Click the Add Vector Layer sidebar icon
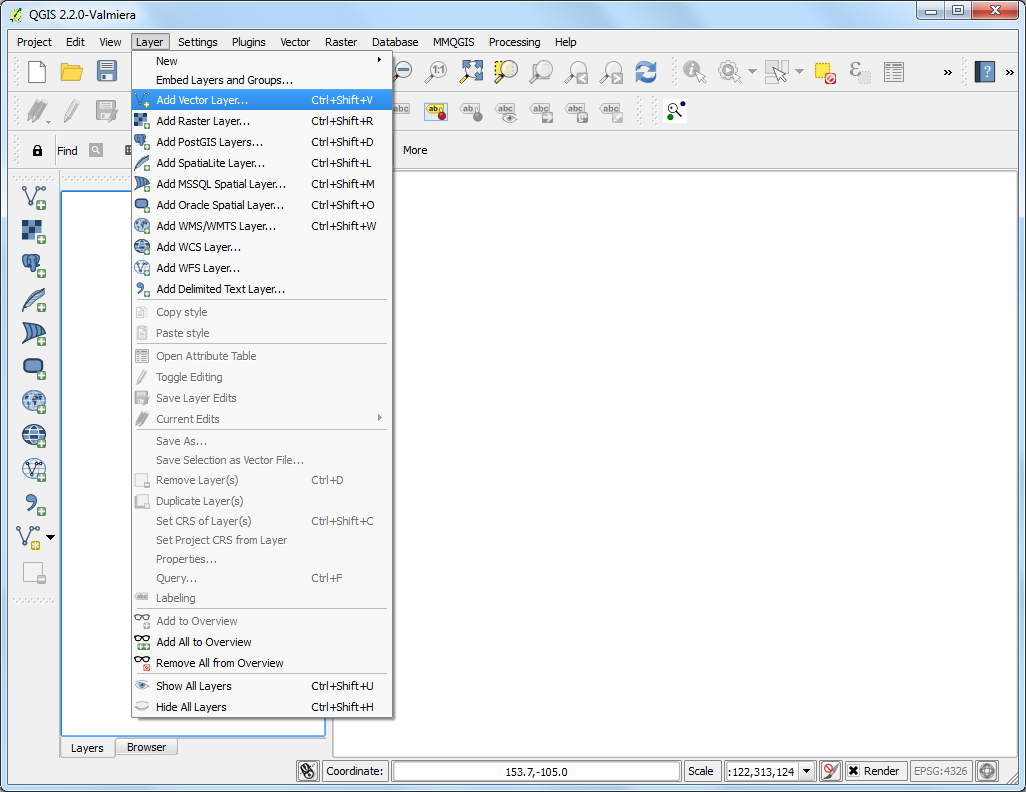The height and width of the screenshot is (792, 1026). click(x=33, y=197)
